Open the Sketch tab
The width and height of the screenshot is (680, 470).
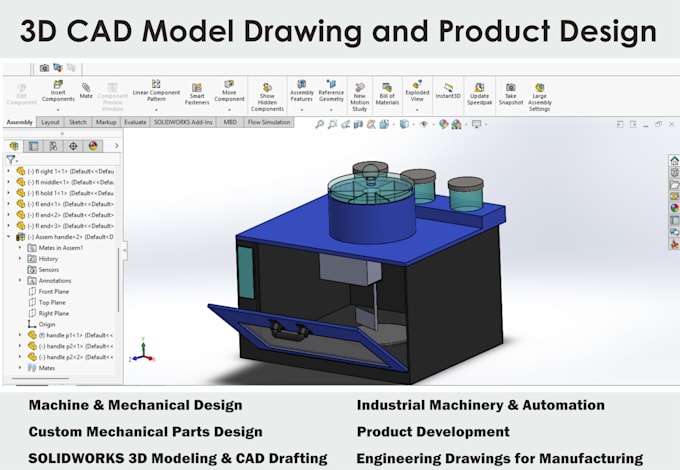coord(78,122)
